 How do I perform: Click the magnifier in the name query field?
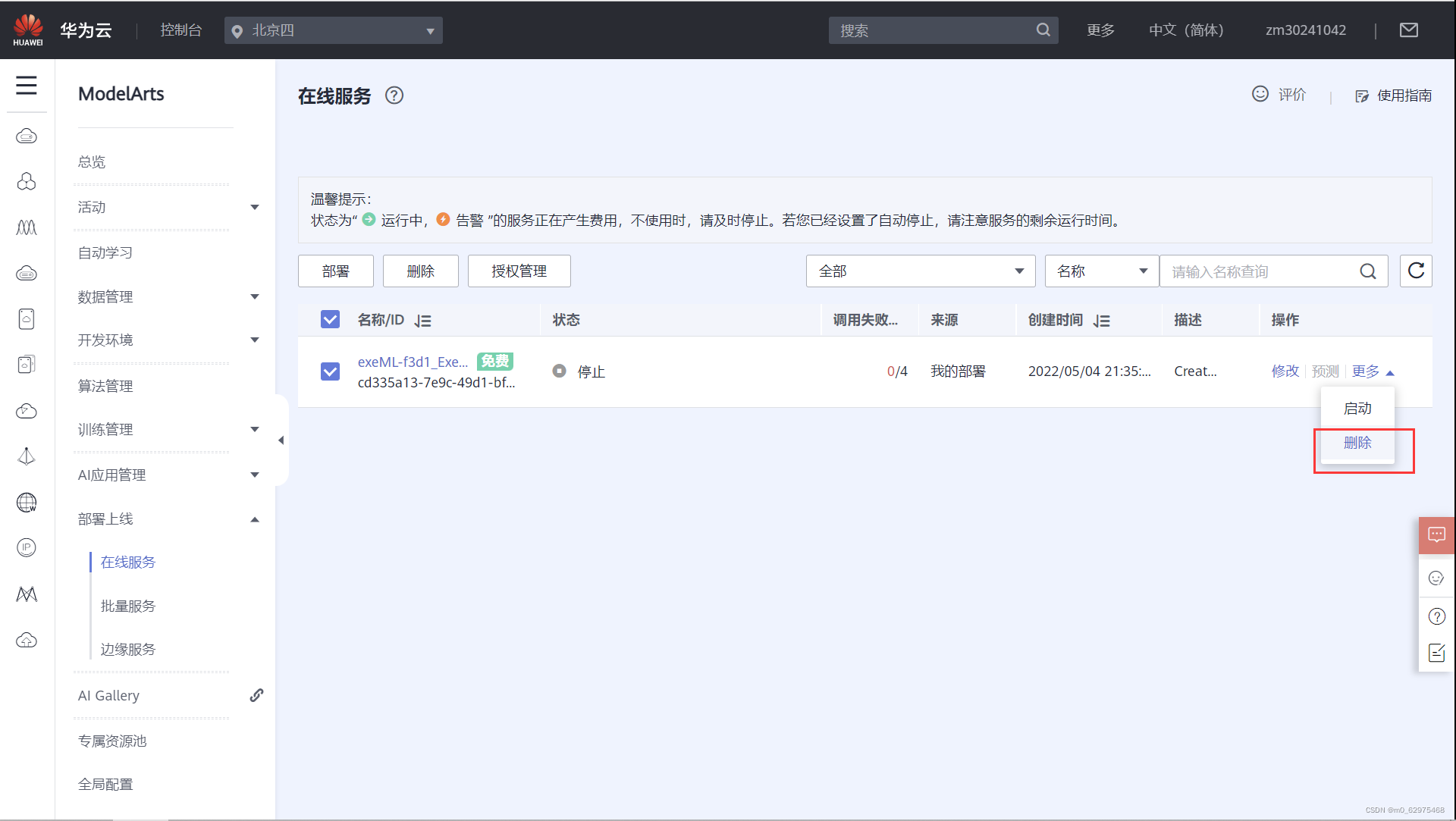click(x=1368, y=271)
